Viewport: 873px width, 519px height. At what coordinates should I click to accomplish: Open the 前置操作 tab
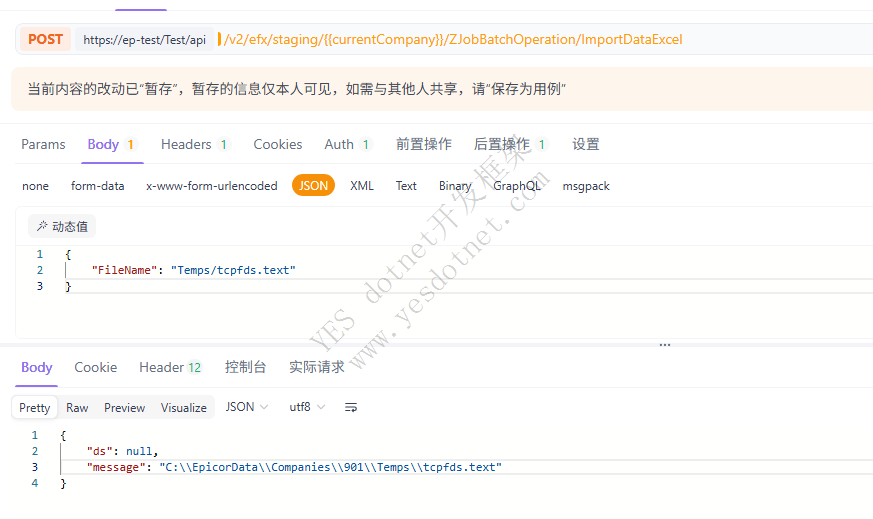pyautogui.click(x=424, y=144)
